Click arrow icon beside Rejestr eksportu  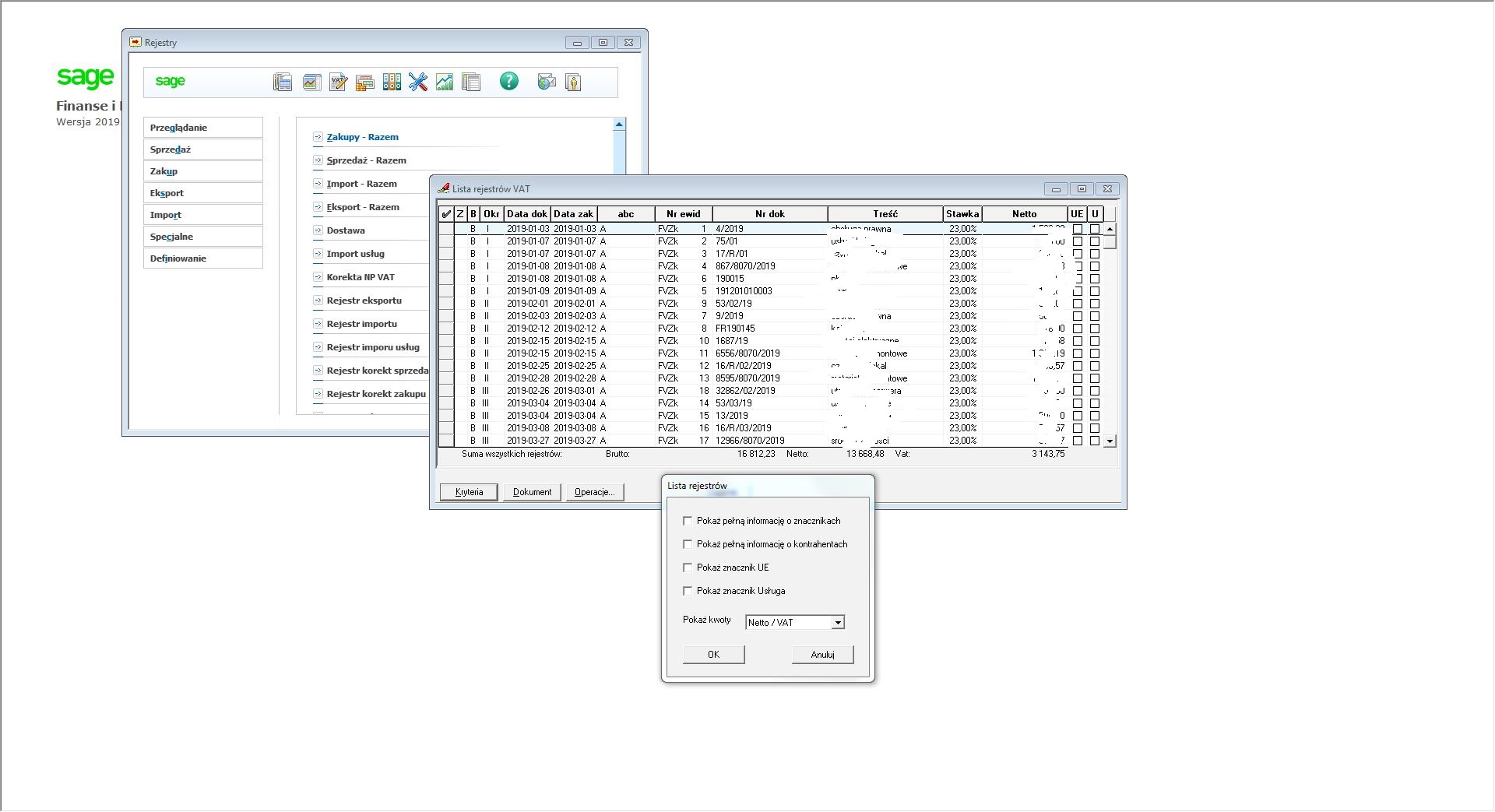pos(318,301)
